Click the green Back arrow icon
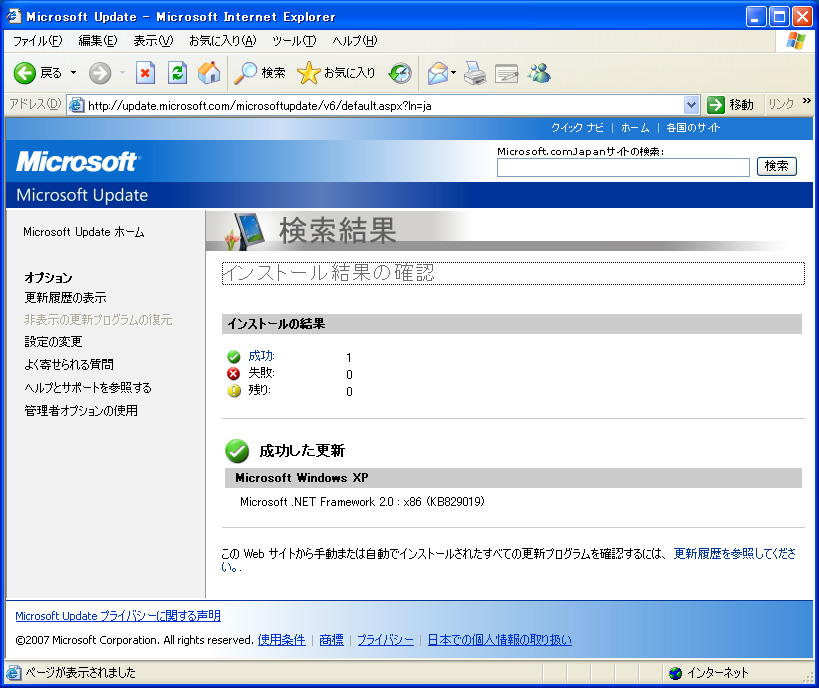This screenshot has width=819, height=688. (24, 73)
